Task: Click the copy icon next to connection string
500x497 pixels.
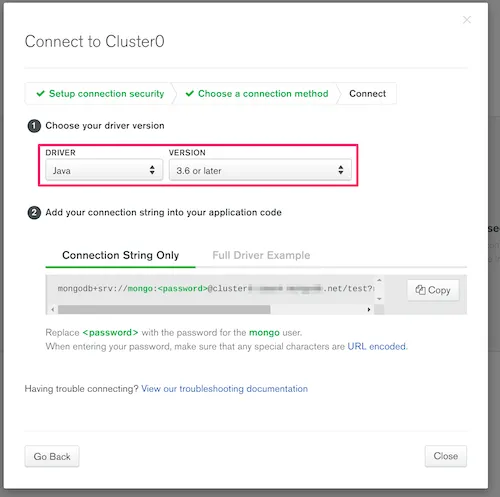Action: point(420,290)
